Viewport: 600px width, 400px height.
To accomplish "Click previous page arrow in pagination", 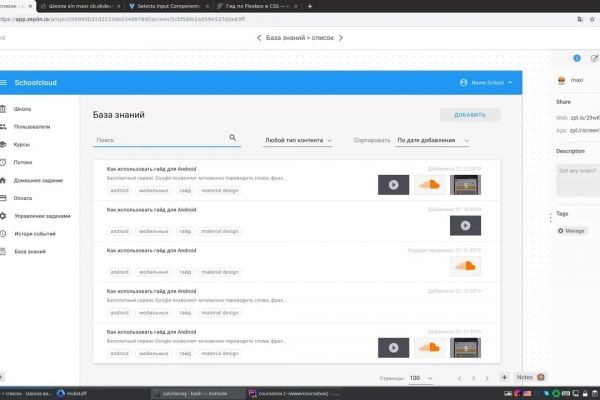I will (459, 378).
